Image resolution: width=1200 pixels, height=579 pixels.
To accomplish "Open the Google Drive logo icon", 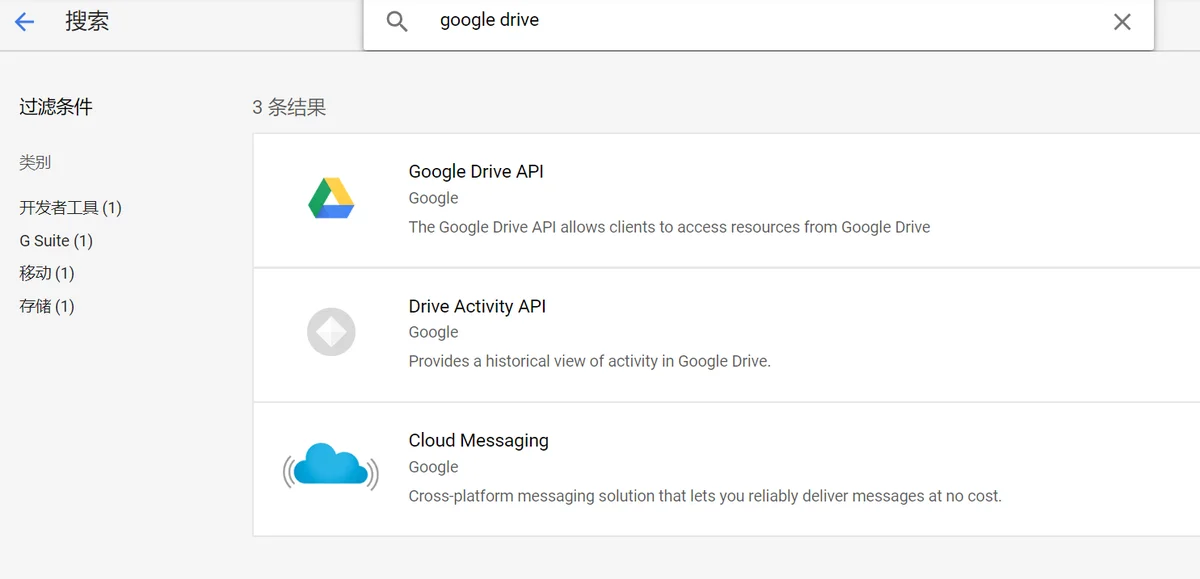I will [x=331, y=198].
